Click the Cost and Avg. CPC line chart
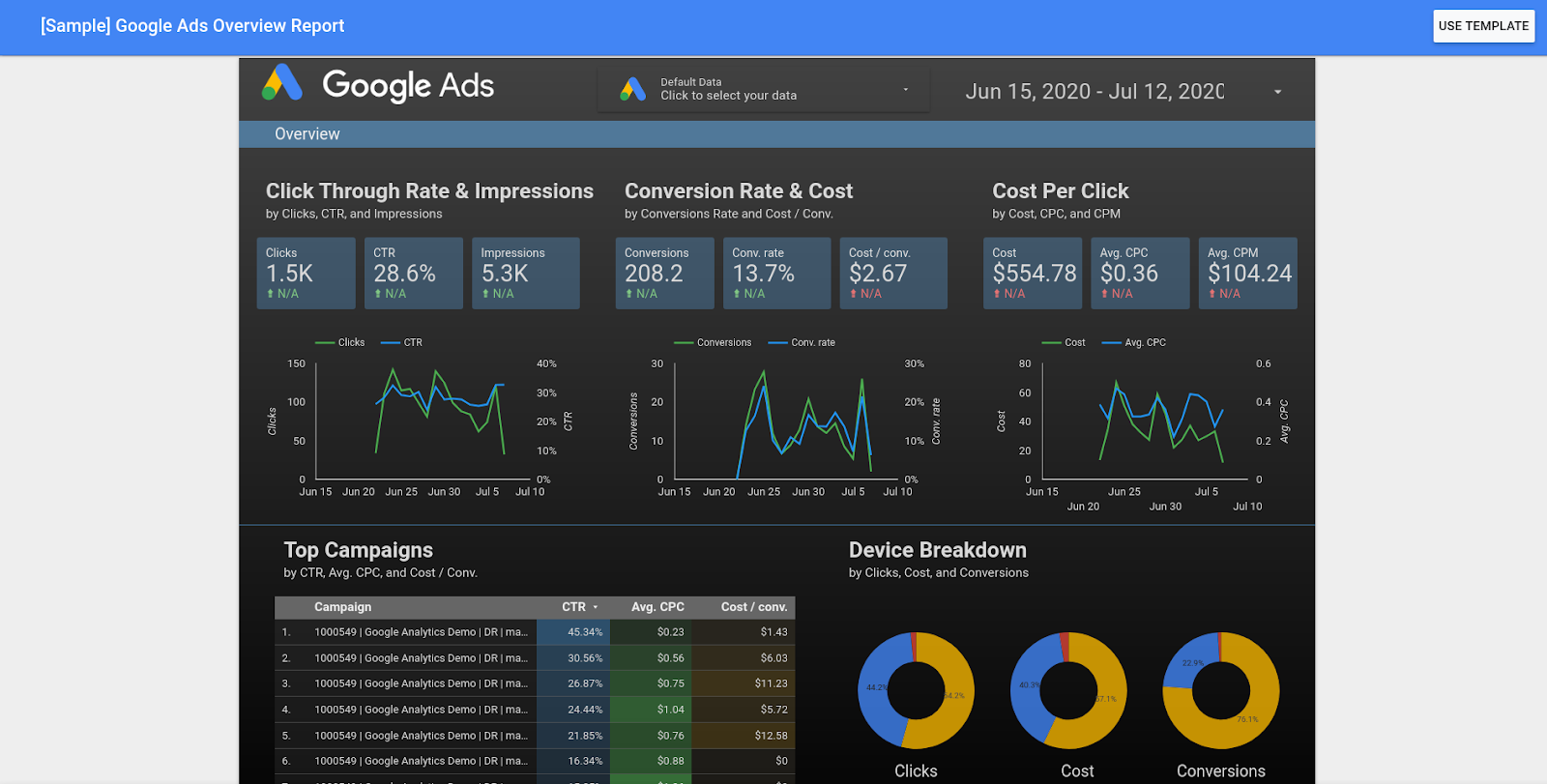The image size is (1547, 784). point(1143,423)
